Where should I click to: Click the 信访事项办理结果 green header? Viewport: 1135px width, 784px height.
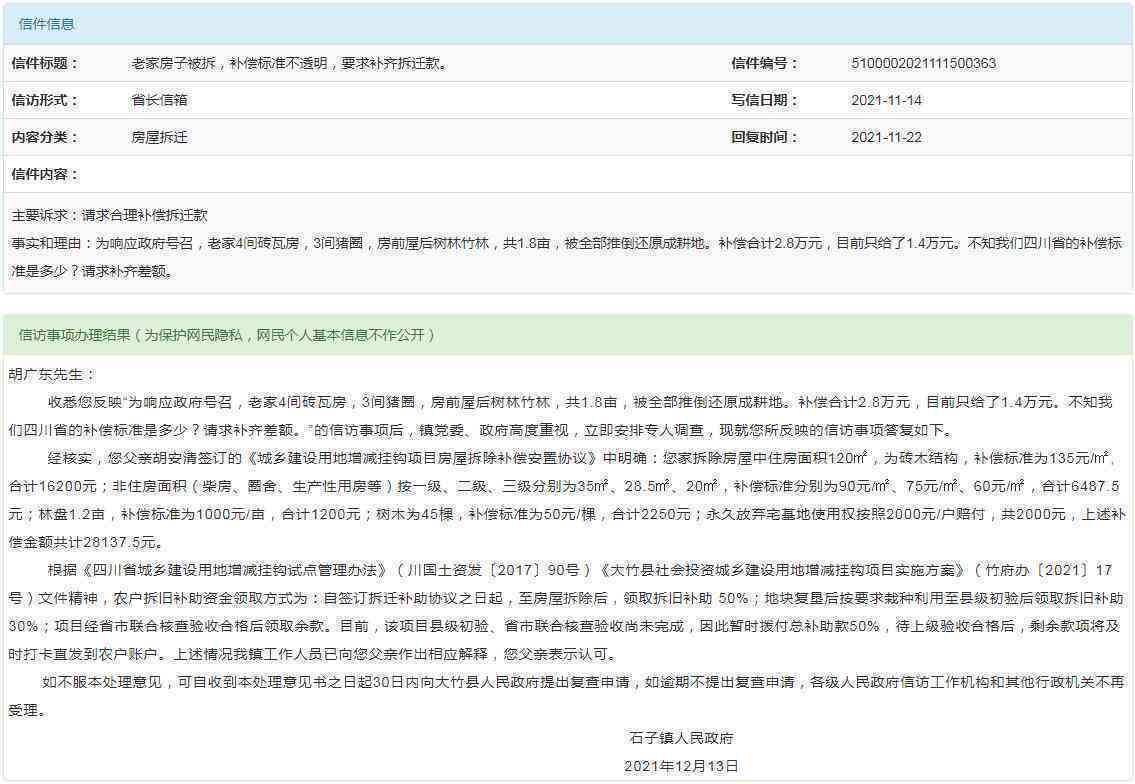tap(568, 335)
